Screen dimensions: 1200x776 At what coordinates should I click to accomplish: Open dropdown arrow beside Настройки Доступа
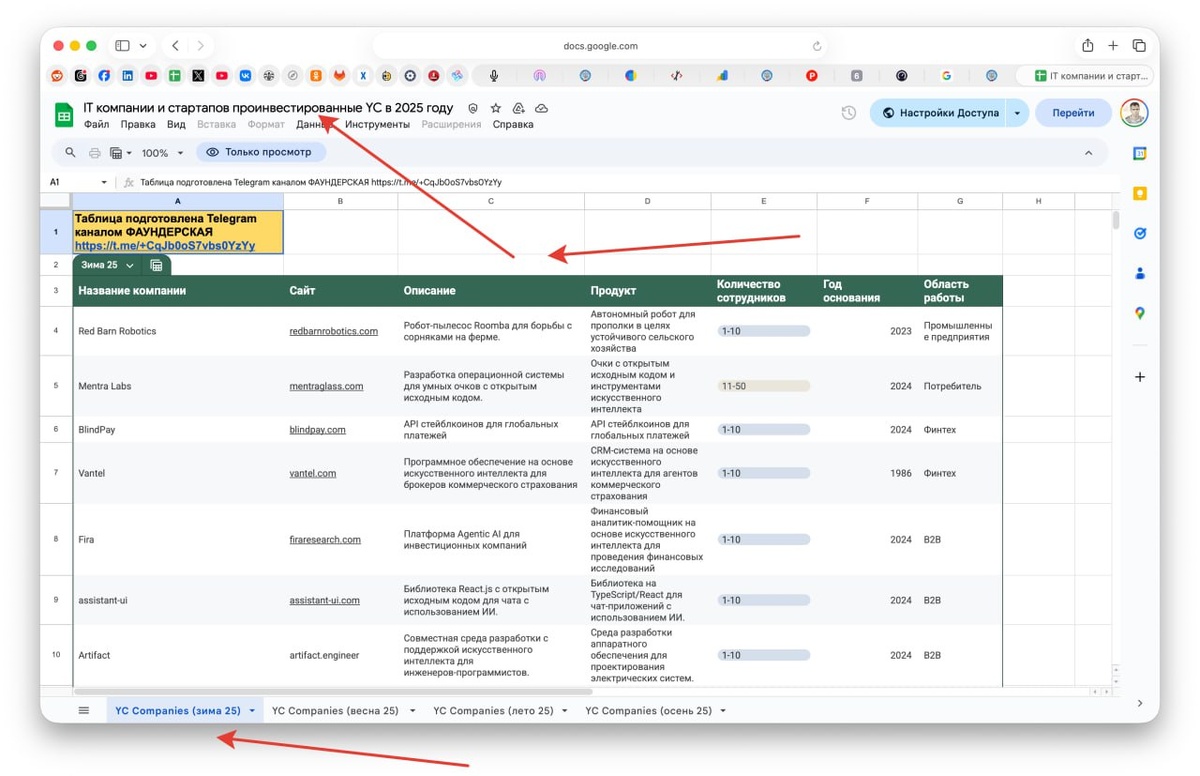click(x=1017, y=113)
